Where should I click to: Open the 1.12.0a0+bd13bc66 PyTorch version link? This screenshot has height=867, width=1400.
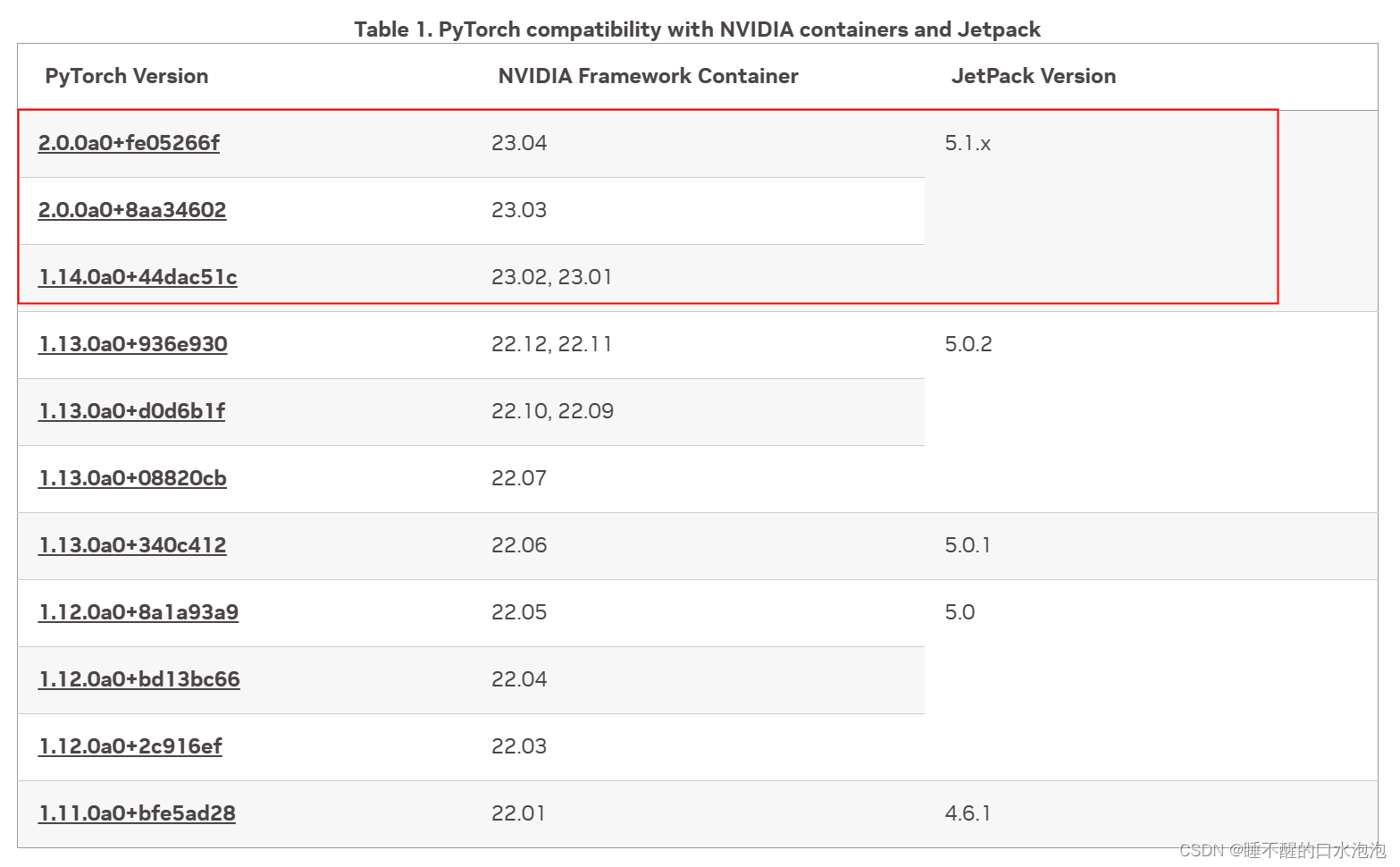point(139,679)
